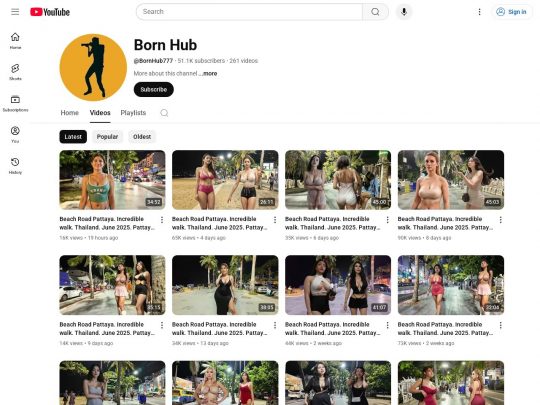
Task: Open the You section in sidebar
Action: tap(15, 134)
